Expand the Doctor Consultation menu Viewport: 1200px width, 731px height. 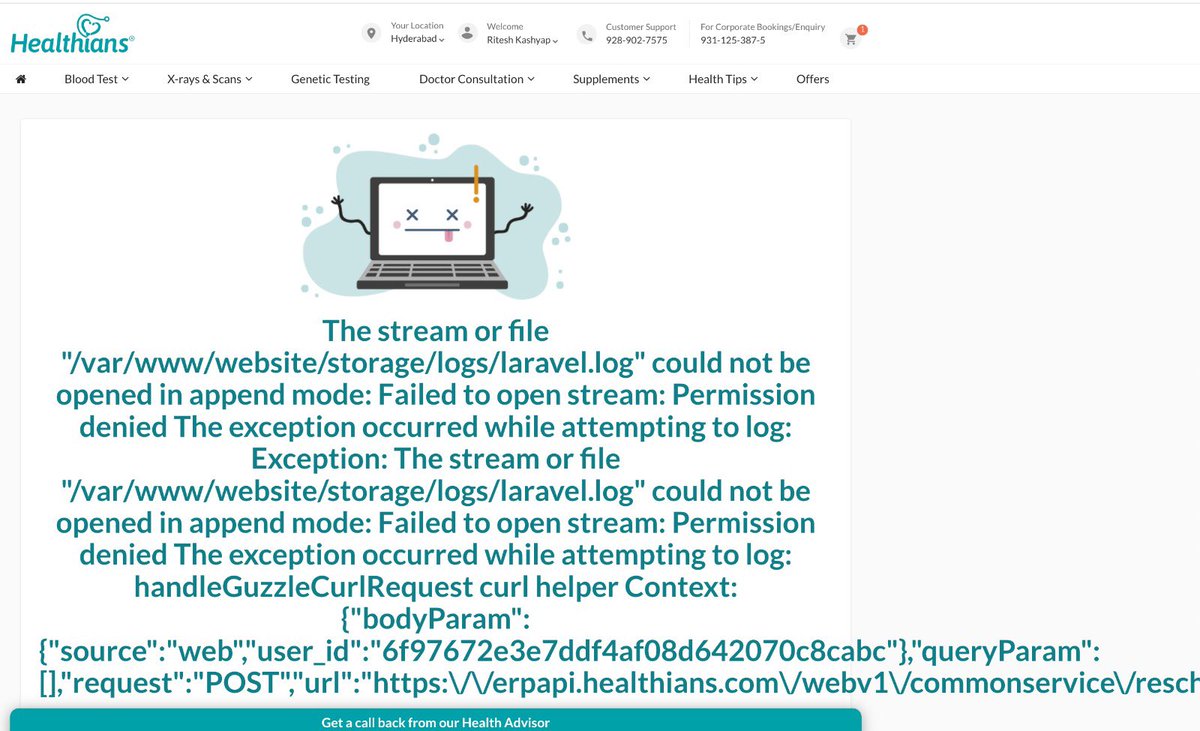pos(477,79)
